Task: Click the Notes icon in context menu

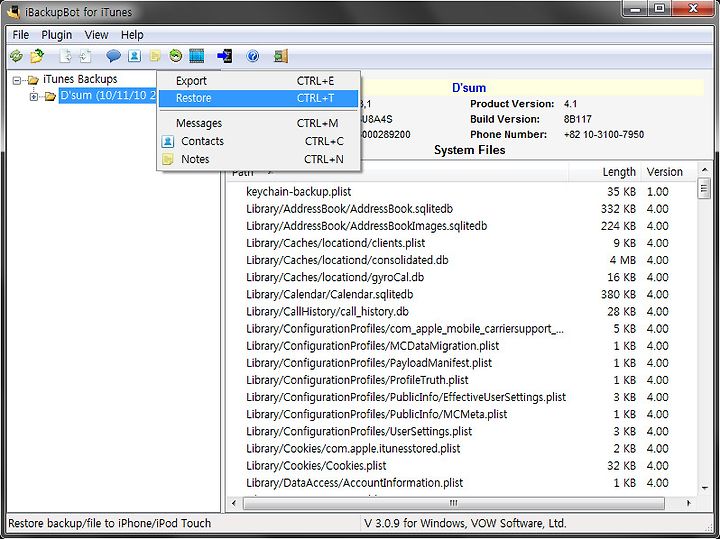Action: tap(168, 159)
